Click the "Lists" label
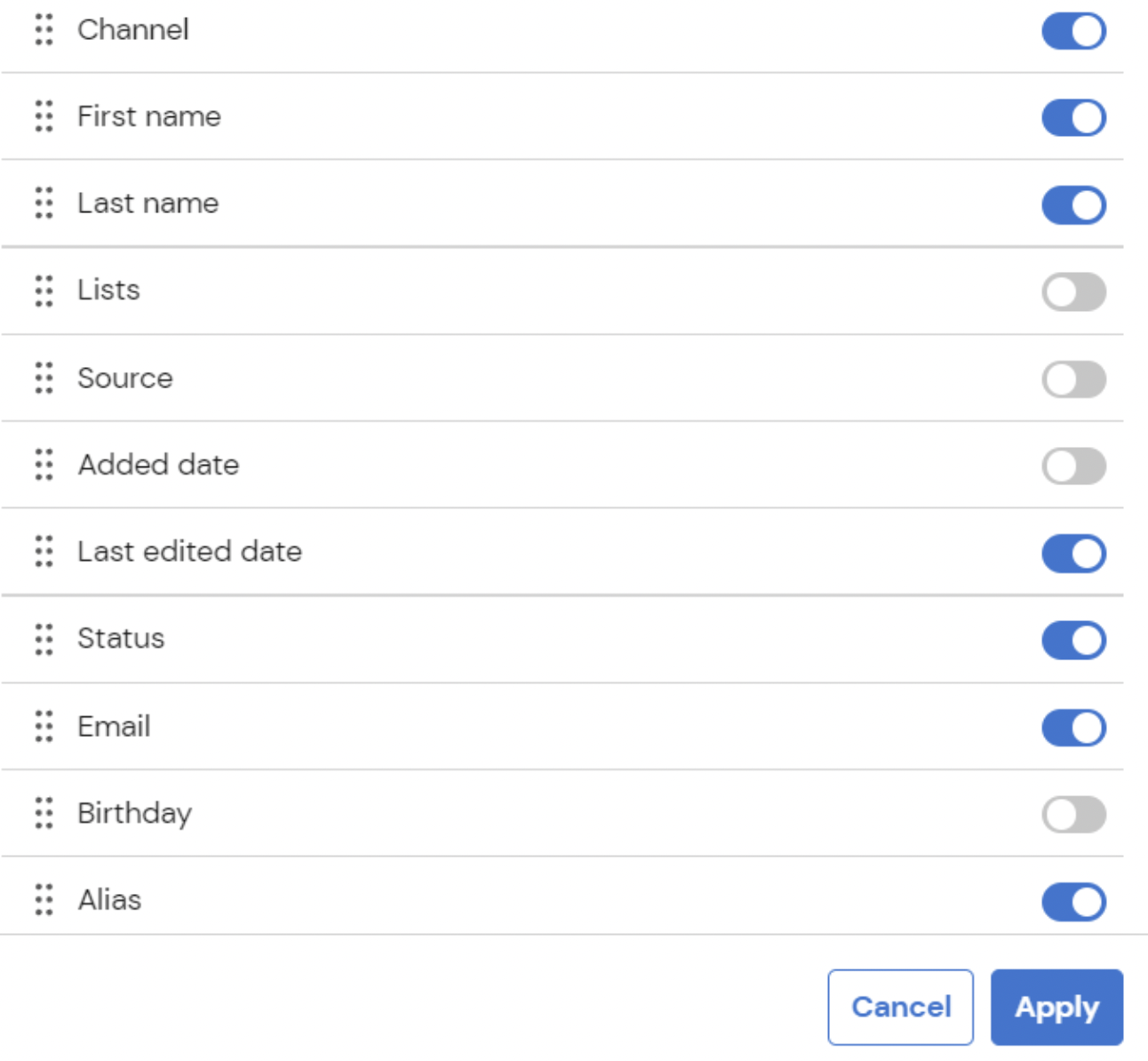 click(109, 290)
